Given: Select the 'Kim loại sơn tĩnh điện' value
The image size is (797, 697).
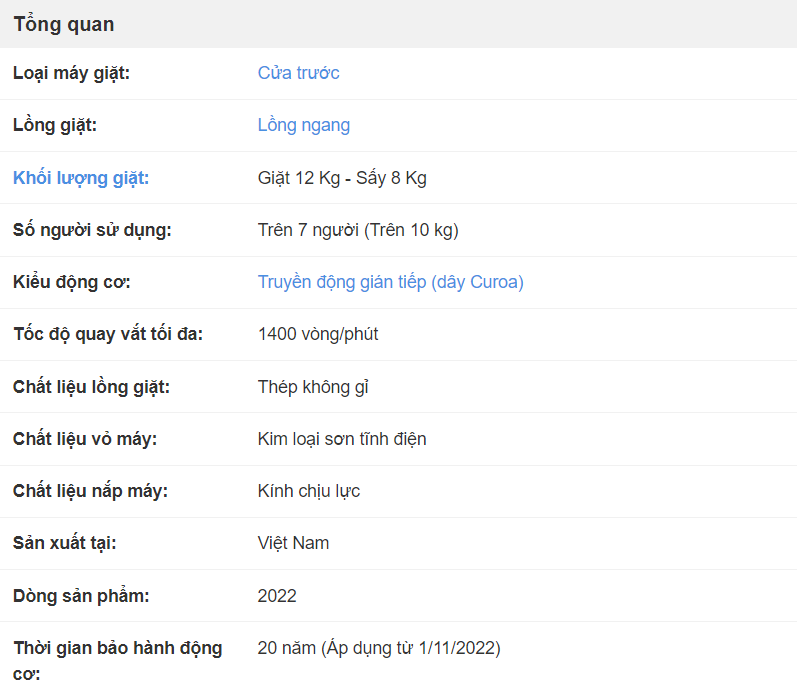Looking at the screenshot, I should (x=342, y=439).
